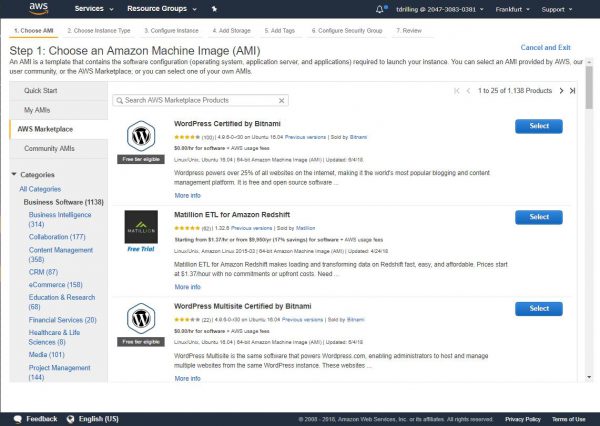Open Content Management (358) category

(60, 255)
